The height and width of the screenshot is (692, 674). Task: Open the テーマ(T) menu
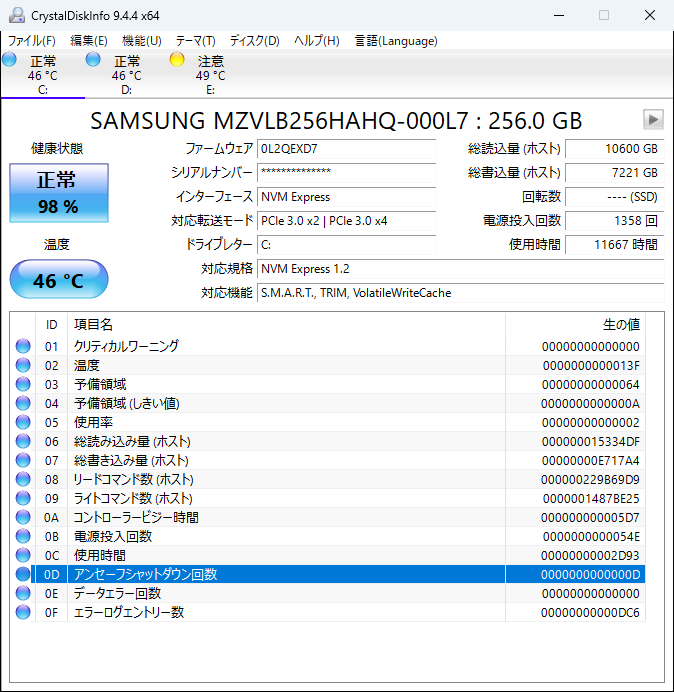click(x=196, y=41)
